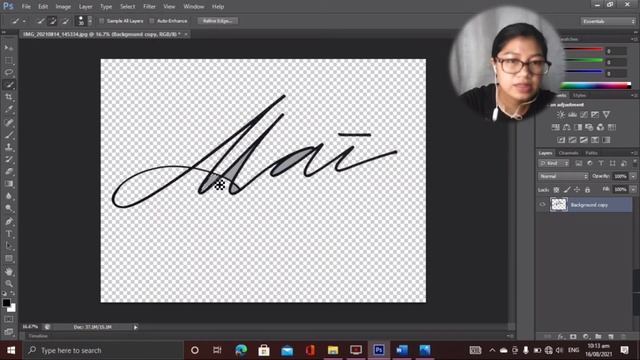Open the Normal blend mode dropdown
Viewport: 640px width, 360px height.
[x=563, y=176]
